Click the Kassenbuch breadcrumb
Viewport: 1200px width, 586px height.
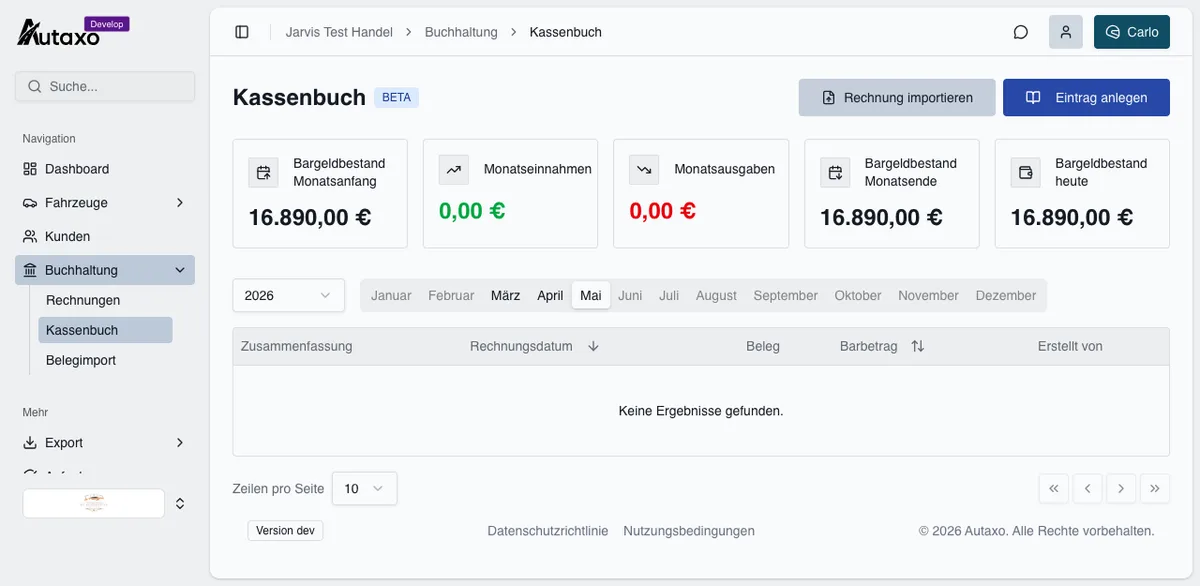[566, 32]
